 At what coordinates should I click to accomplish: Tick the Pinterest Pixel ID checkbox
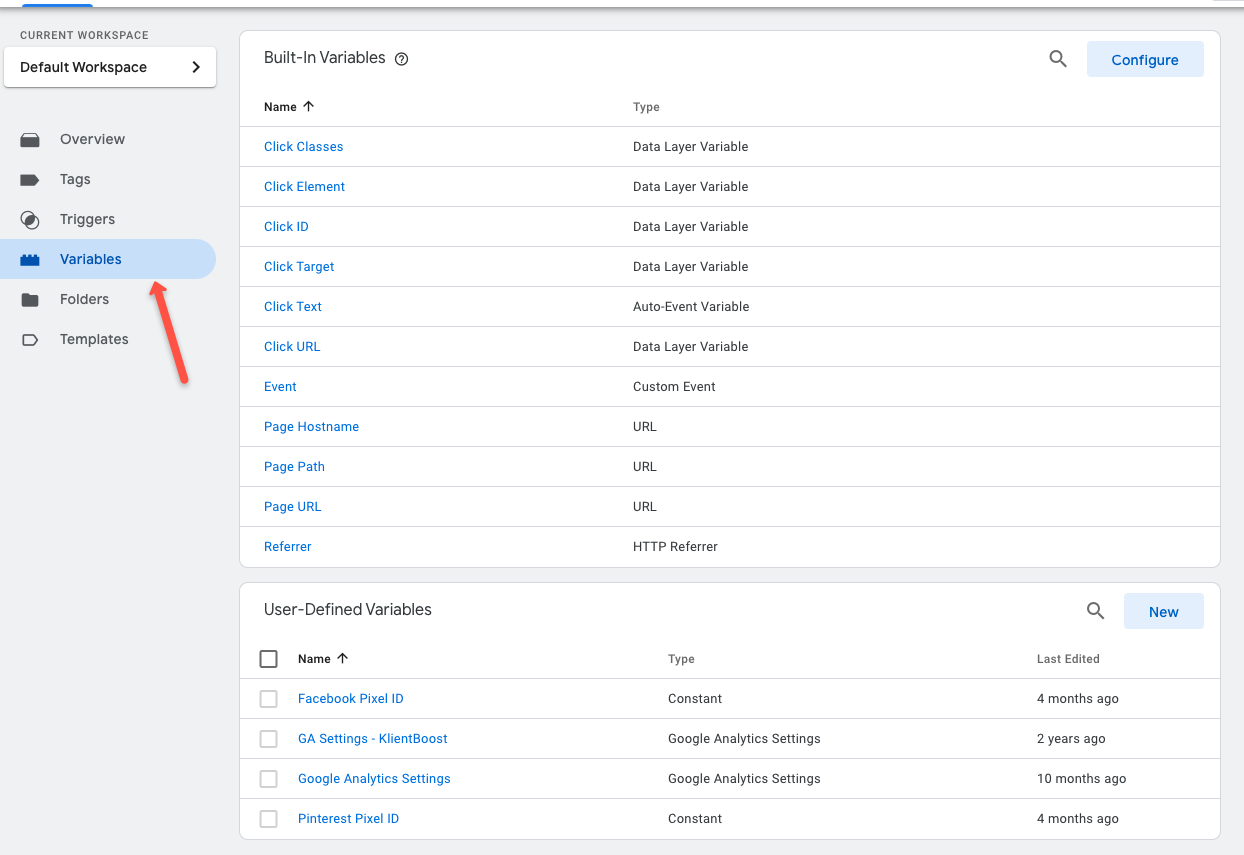tap(268, 819)
